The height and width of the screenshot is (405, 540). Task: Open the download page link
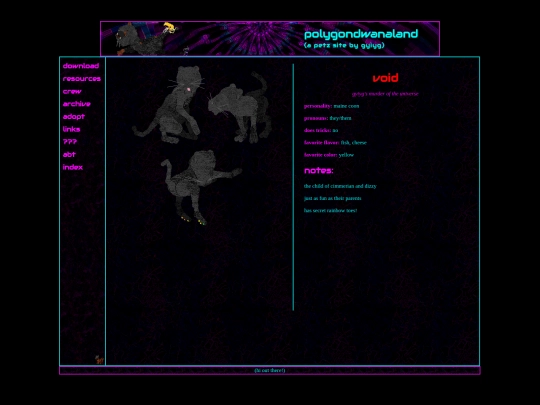[x=81, y=66]
